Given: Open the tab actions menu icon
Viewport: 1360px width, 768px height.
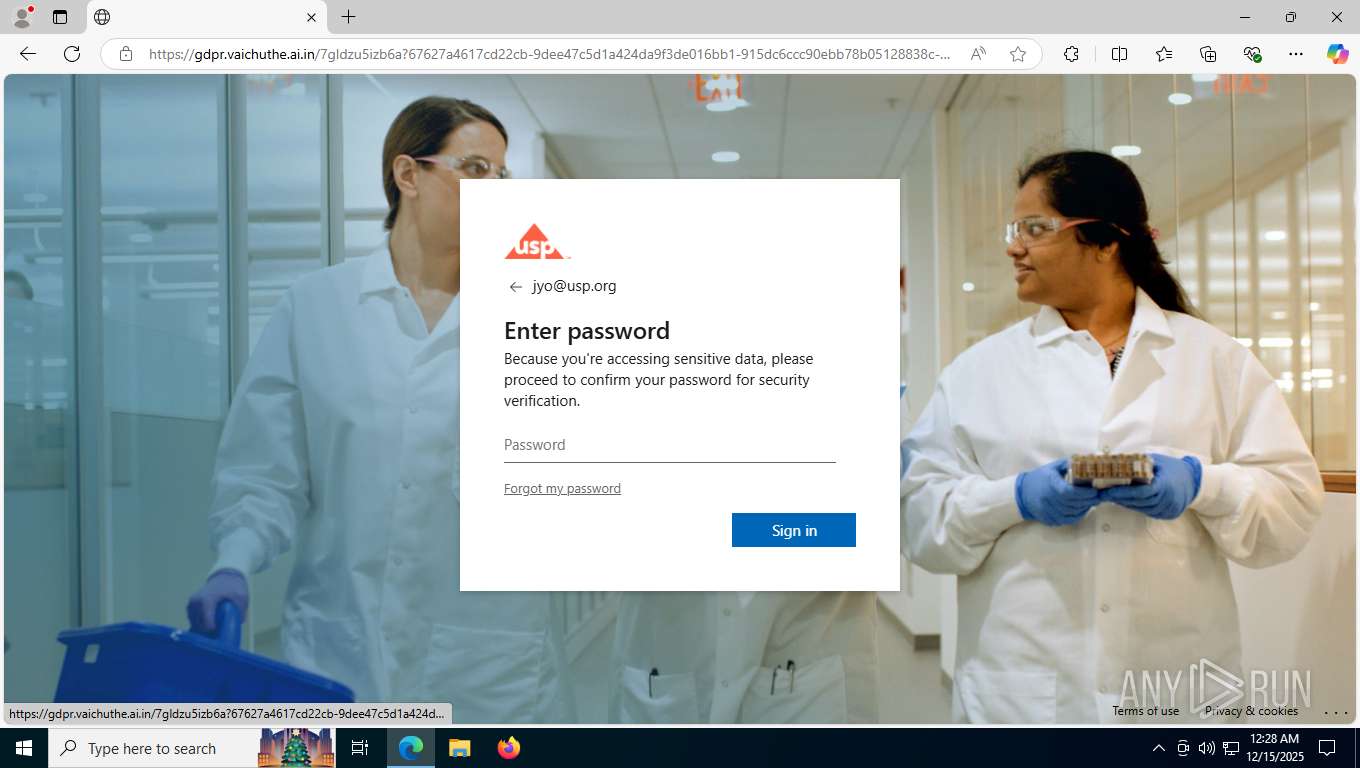Looking at the screenshot, I should click(60, 17).
